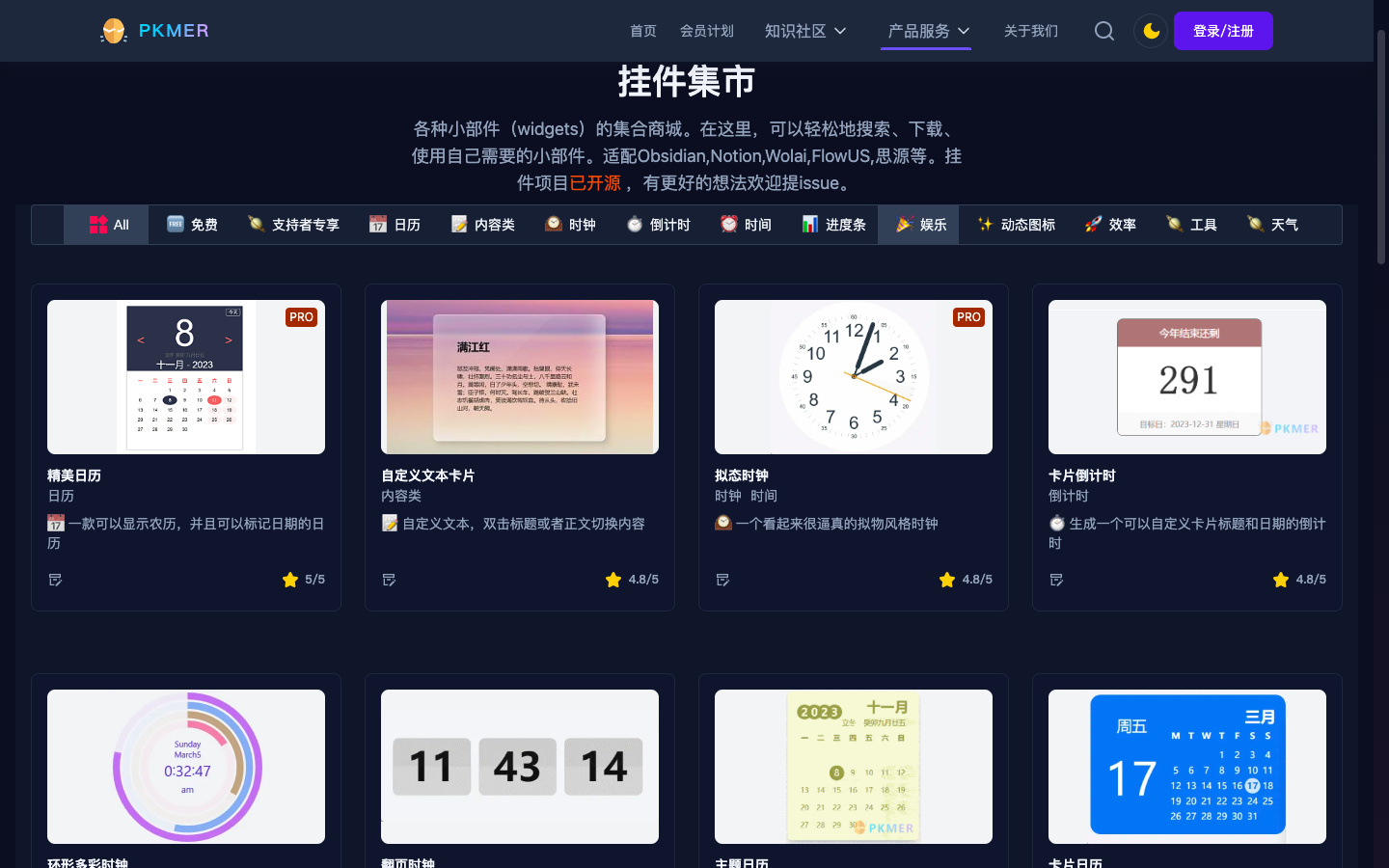1389x868 pixels.
Task: Click the 4.8/5 star rating on 自定义文本卡片
Action: (632, 580)
